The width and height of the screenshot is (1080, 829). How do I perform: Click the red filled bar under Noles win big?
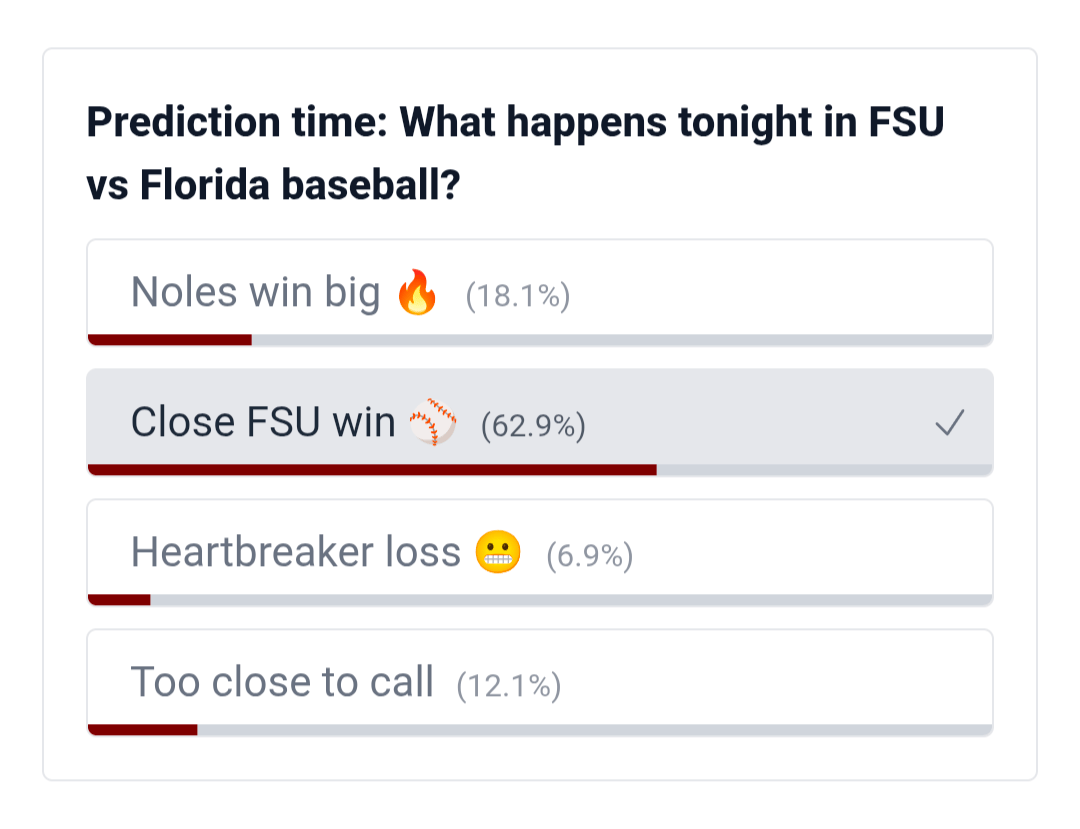[170, 340]
